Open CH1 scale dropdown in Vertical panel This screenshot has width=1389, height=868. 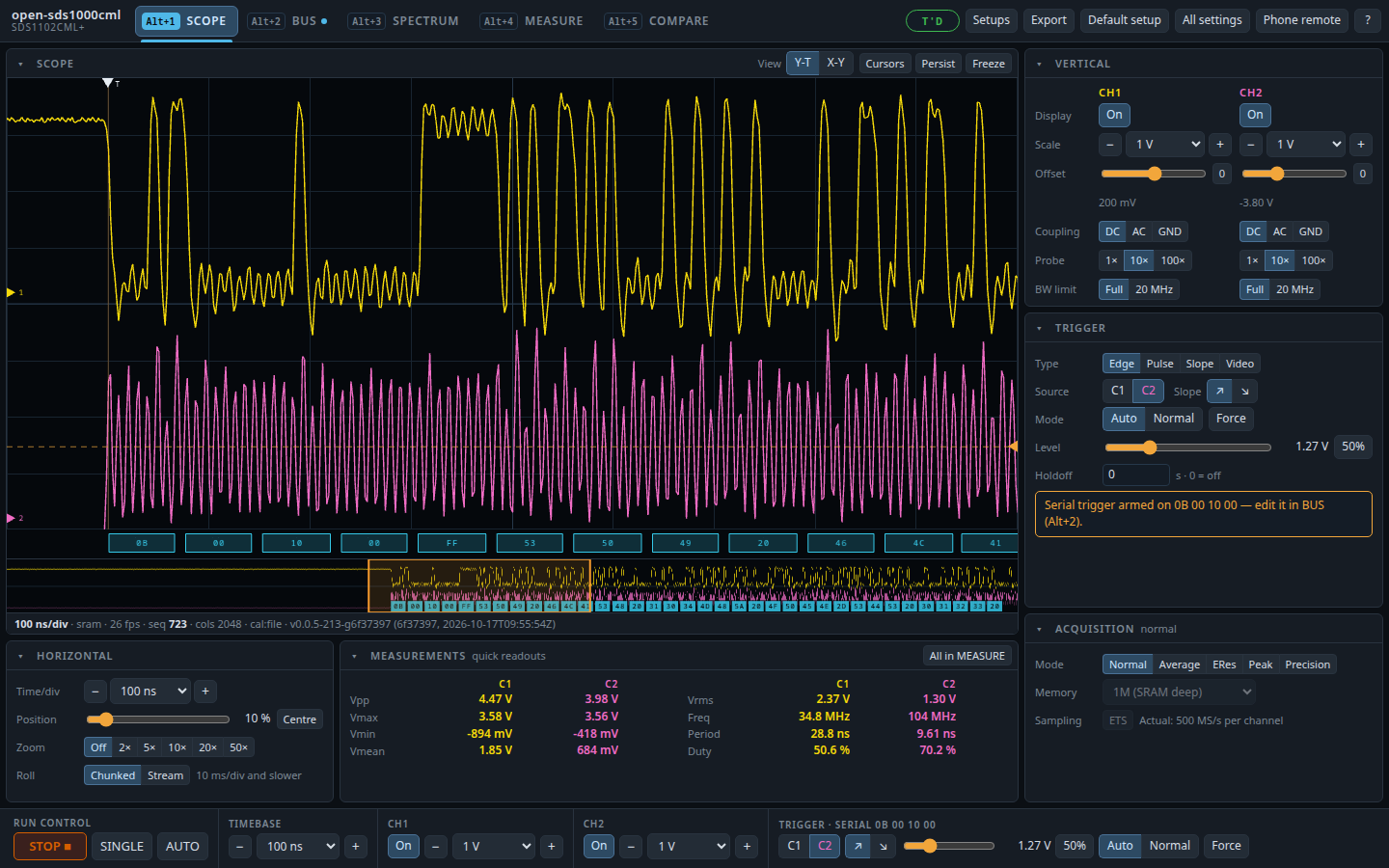coord(1165,145)
